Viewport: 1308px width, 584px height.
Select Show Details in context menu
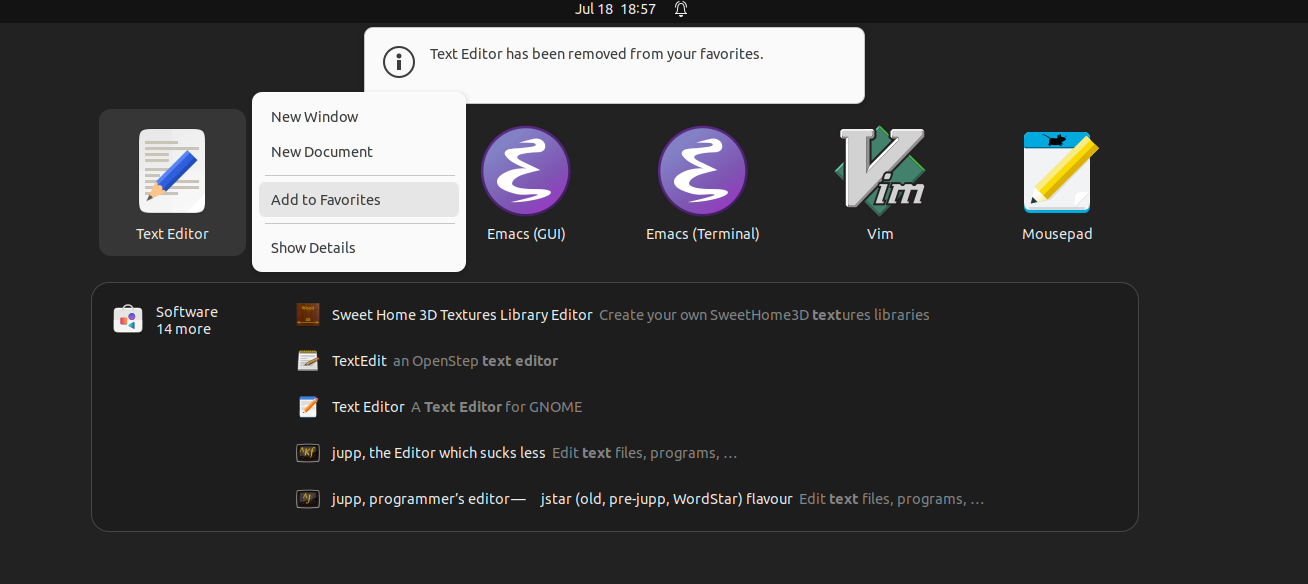click(x=359, y=248)
